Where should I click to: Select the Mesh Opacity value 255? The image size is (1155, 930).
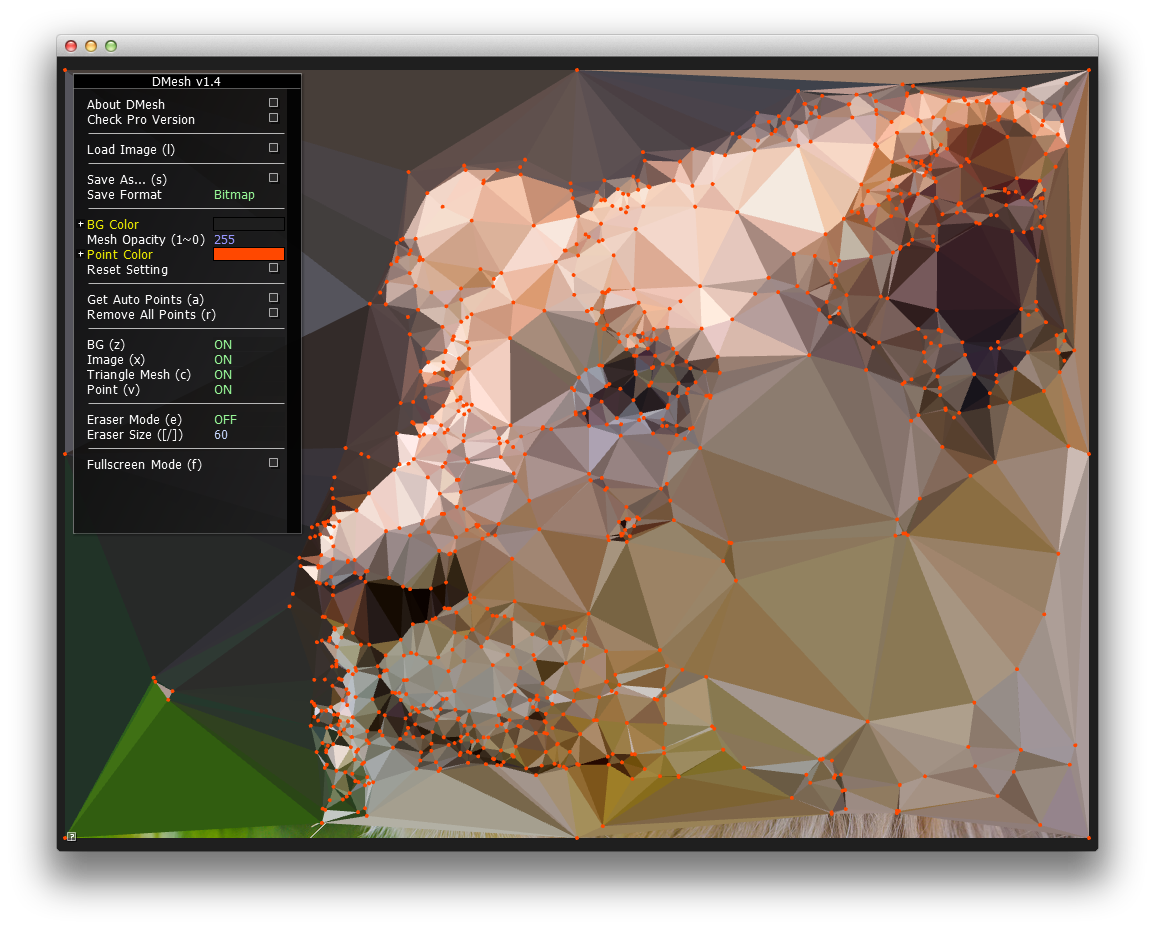click(x=224, y=240)
